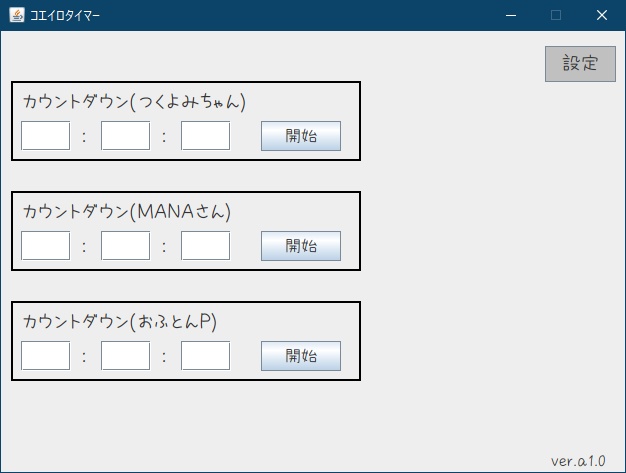Start the MANAさん countdown timer
The image size is (626, 473).
[x=301, y=246]
